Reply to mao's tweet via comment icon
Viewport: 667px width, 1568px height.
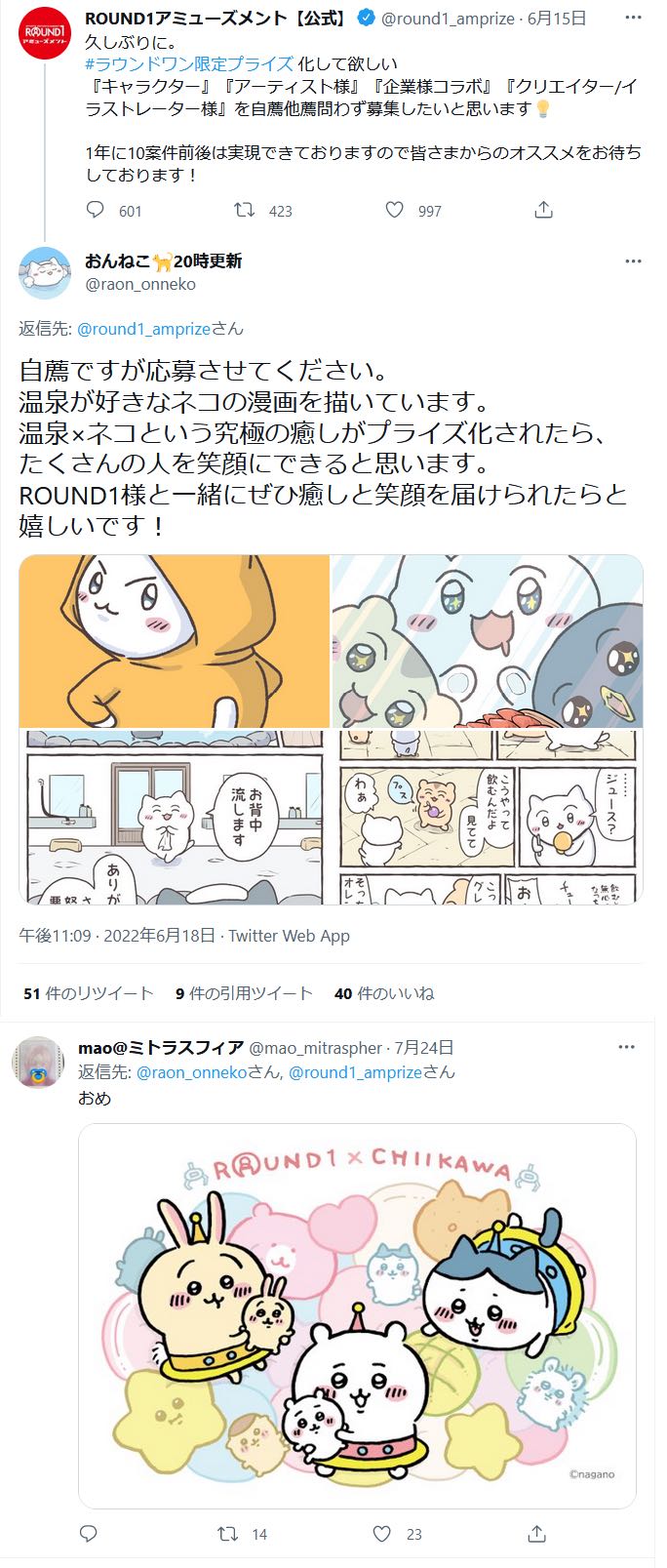click(88, 1533)
